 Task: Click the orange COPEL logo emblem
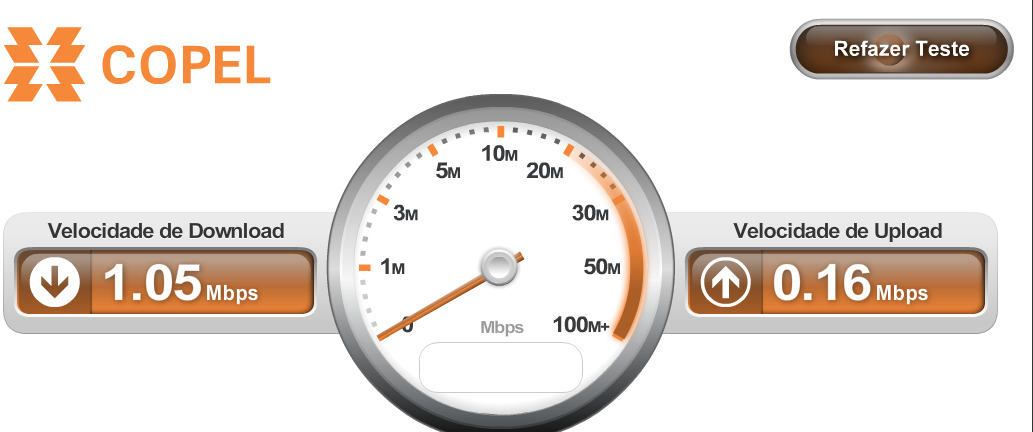click(45, 64)
